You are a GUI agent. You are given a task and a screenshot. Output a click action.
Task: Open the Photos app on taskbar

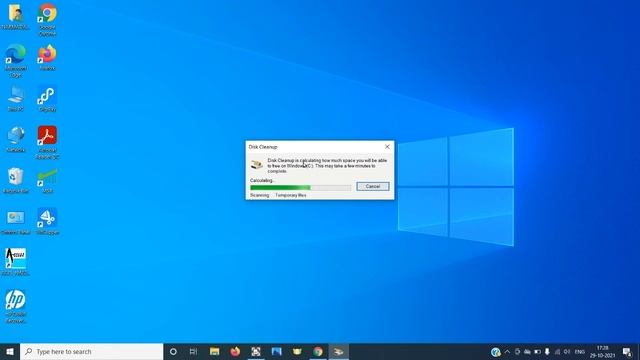point(276,351)
